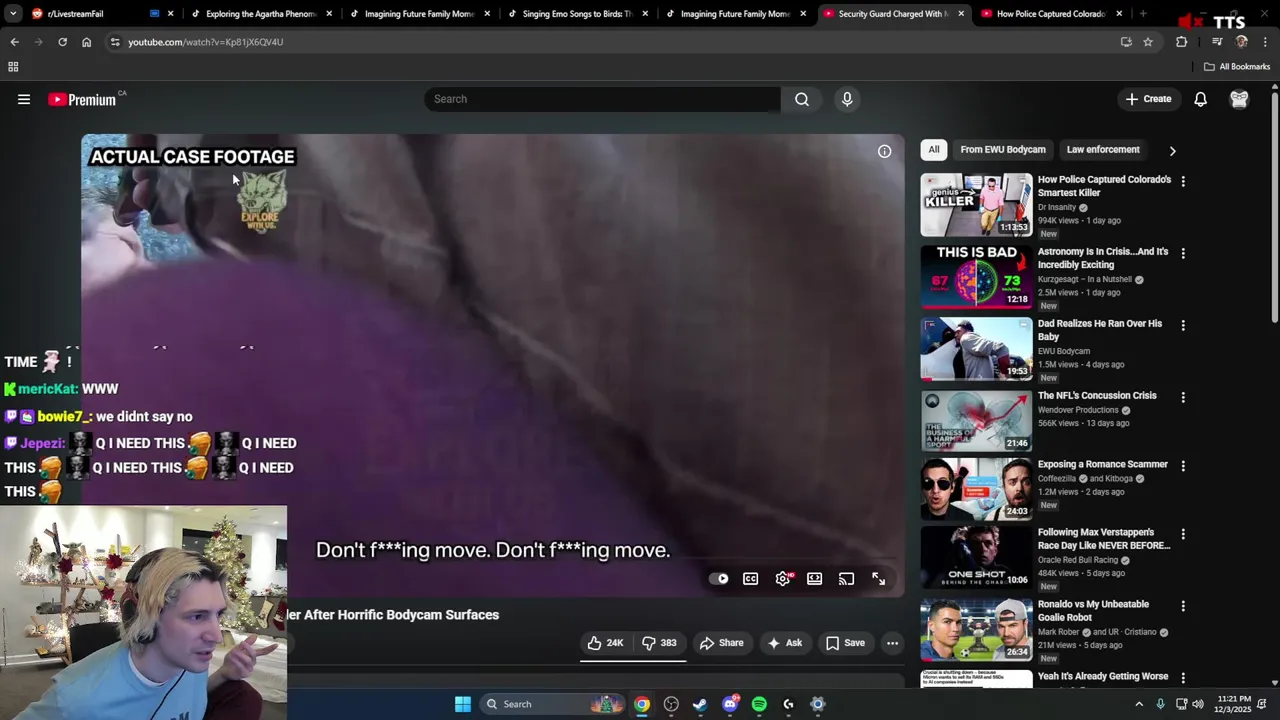Focus the YouTube search field
This screenshot has height=720, width=1280.
pos(602,99)
